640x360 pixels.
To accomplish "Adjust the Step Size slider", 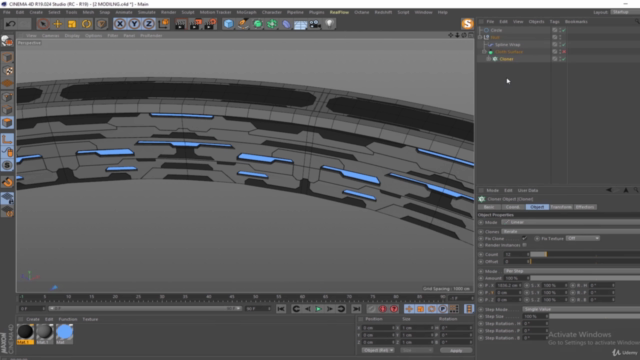I will coord(594,316).
